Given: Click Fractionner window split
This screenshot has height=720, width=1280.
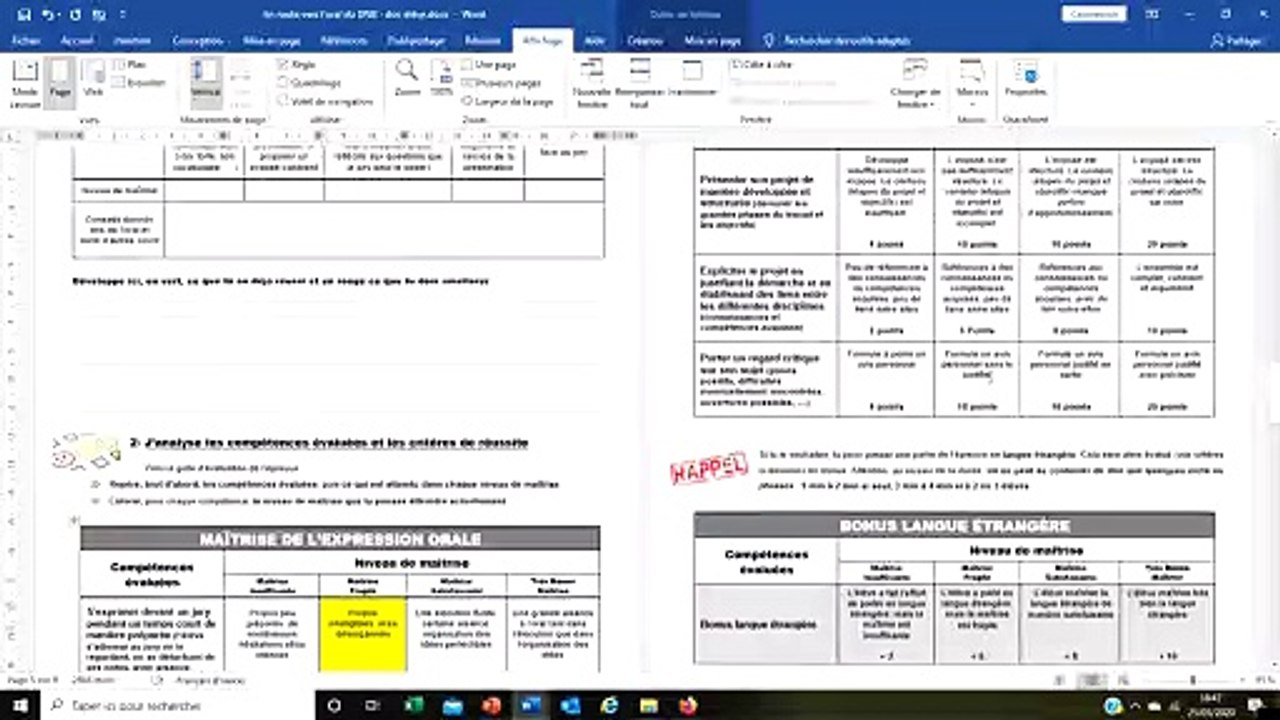Looking at the screenshot, I should pos(692,78).
